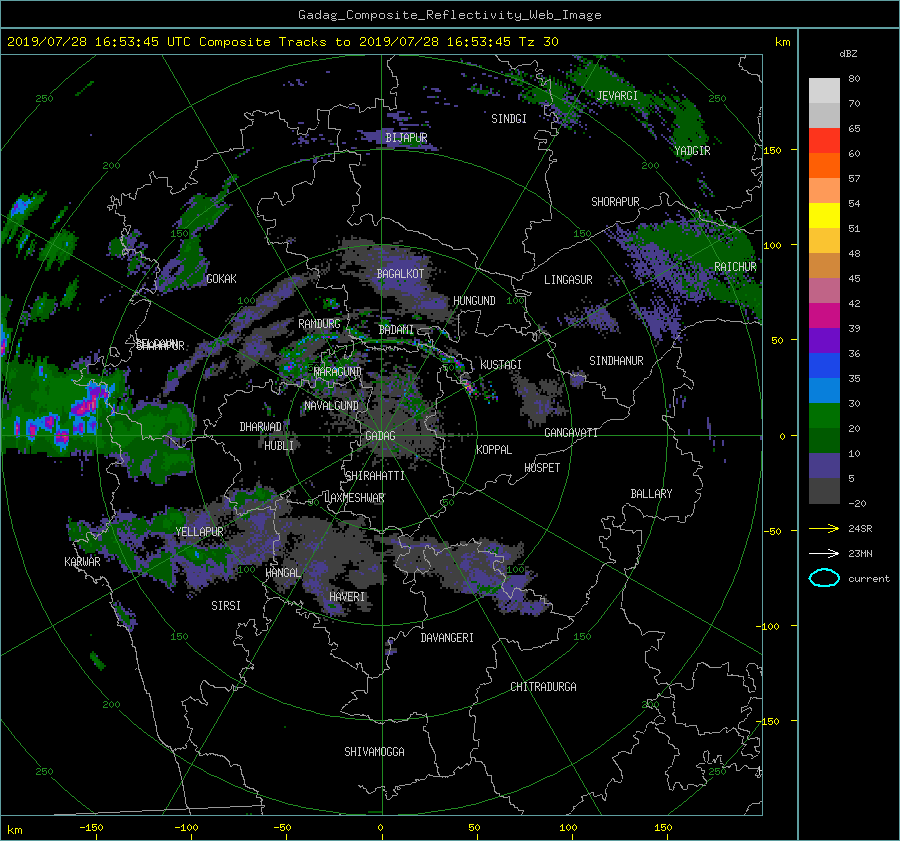Click the 150 tick on right km axis
Viewport: 900px width, 841px height.
[772, 150]
